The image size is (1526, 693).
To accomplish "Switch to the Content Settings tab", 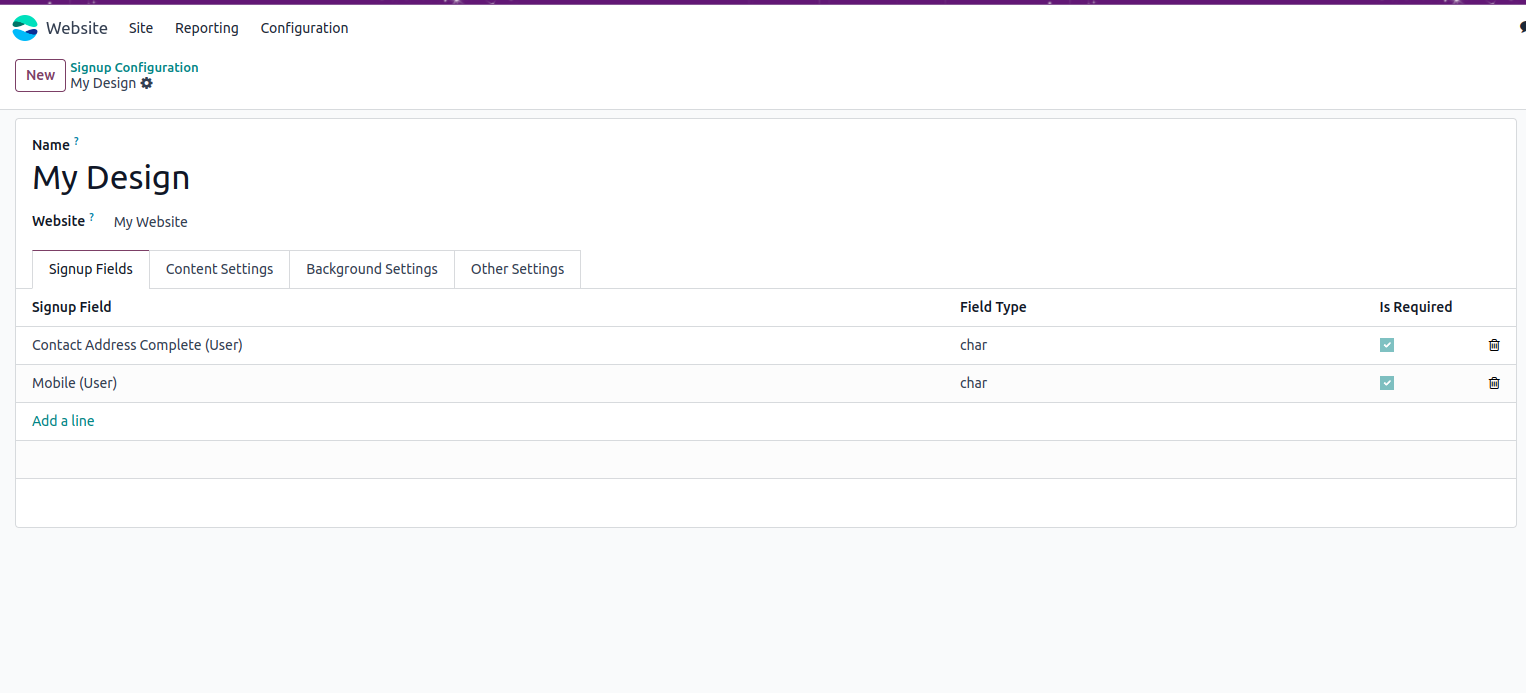I will tap(219, 269).
